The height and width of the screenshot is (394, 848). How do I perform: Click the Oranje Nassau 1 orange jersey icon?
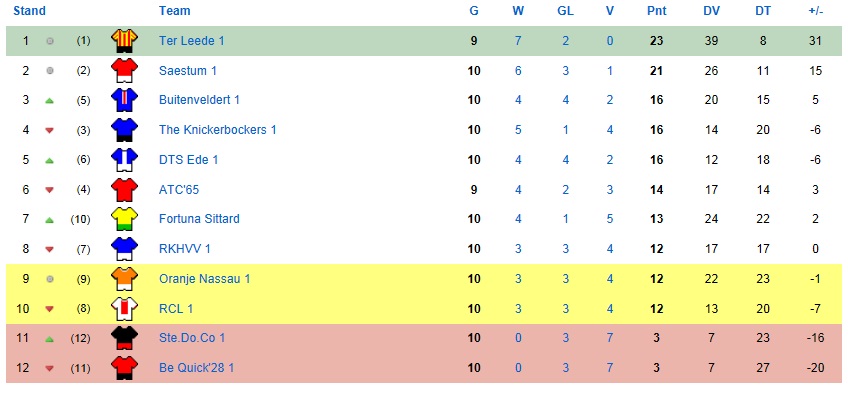click(x=124, y=279)
